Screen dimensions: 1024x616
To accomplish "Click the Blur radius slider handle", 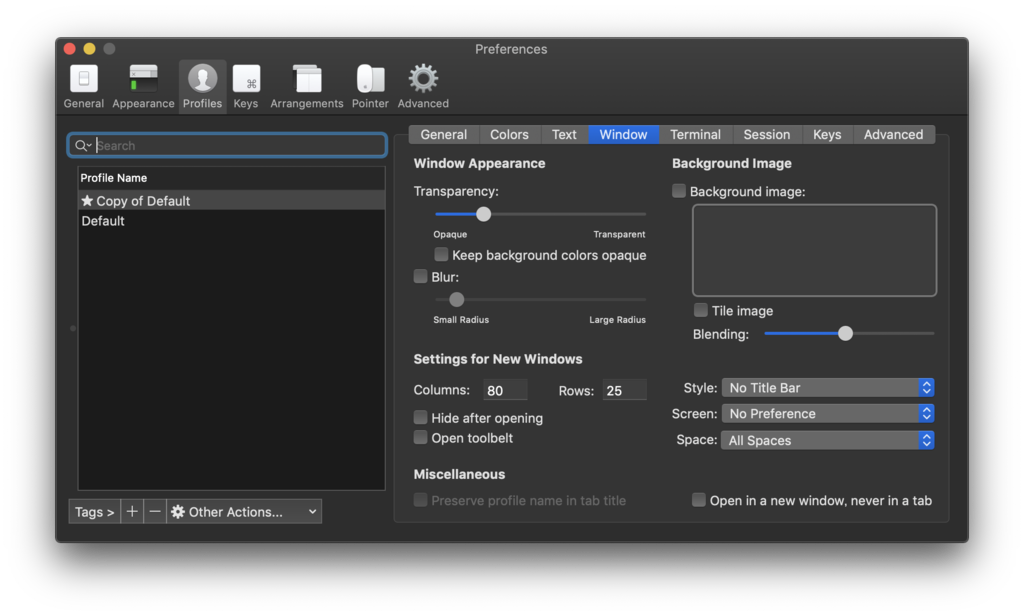I will coord(456,299).
